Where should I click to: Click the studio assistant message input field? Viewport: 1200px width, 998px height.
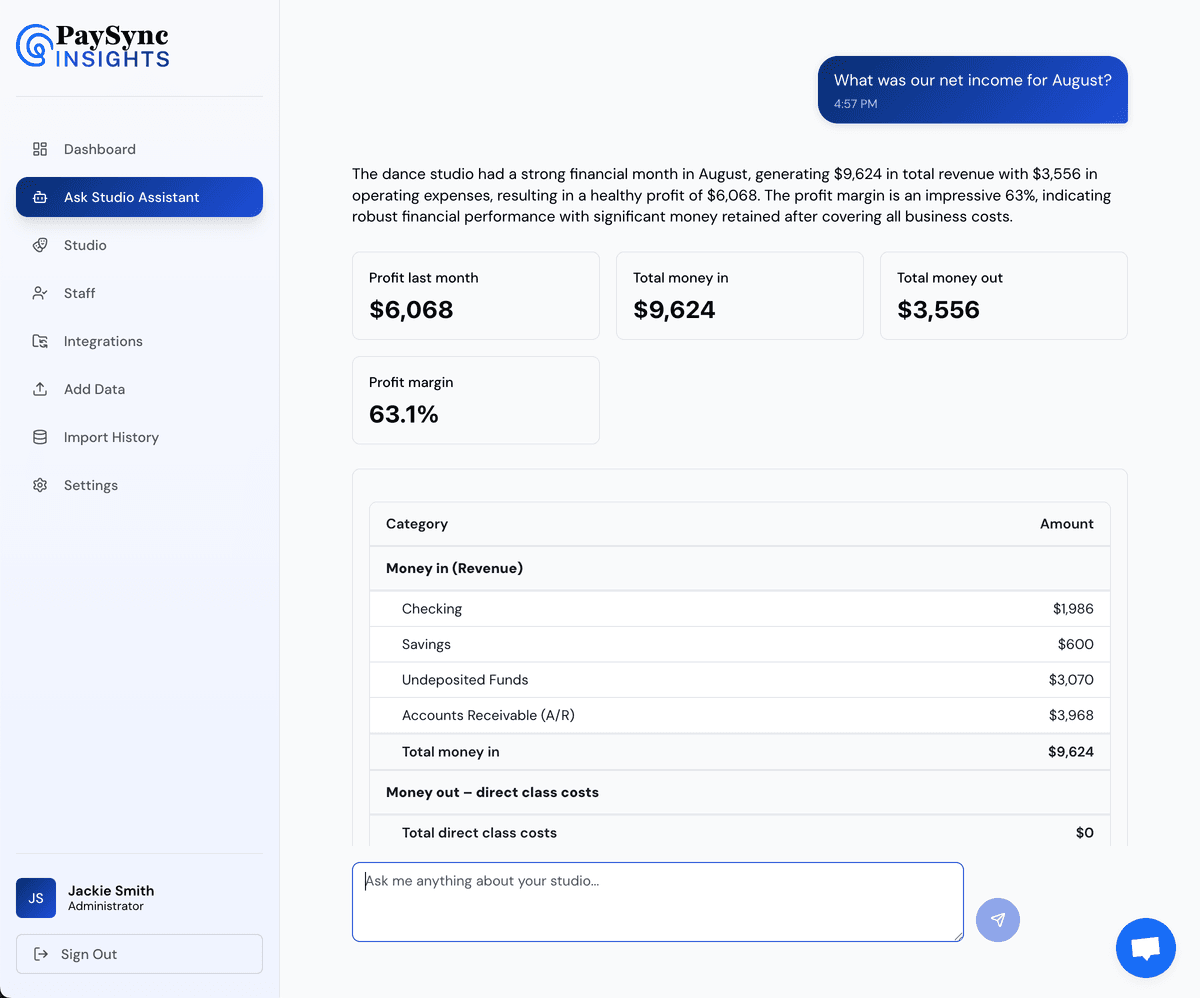point(657,900)
